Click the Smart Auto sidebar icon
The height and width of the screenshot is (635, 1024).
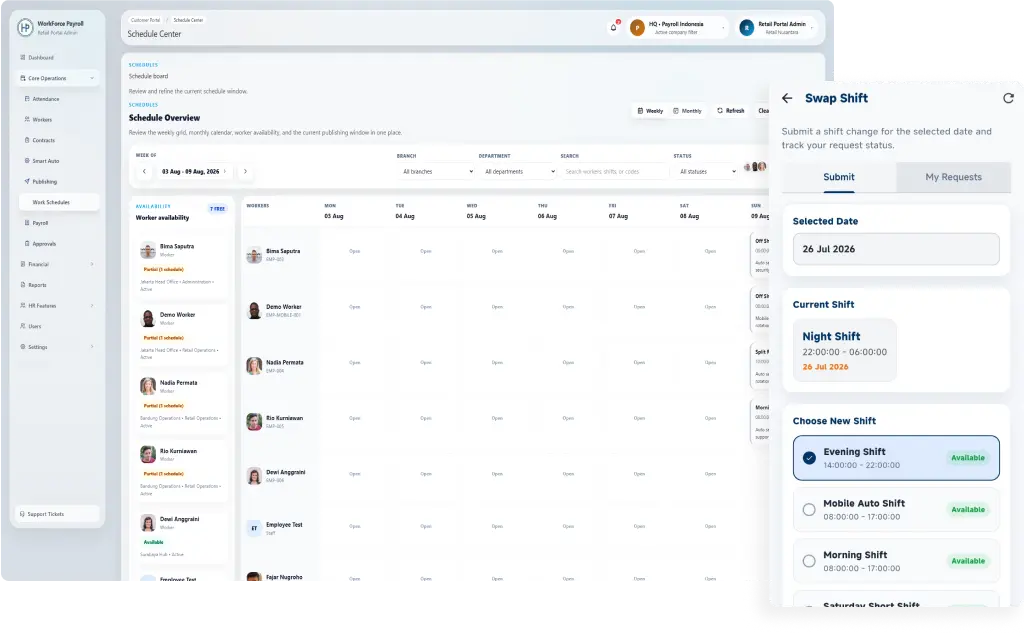coord(27,161)
